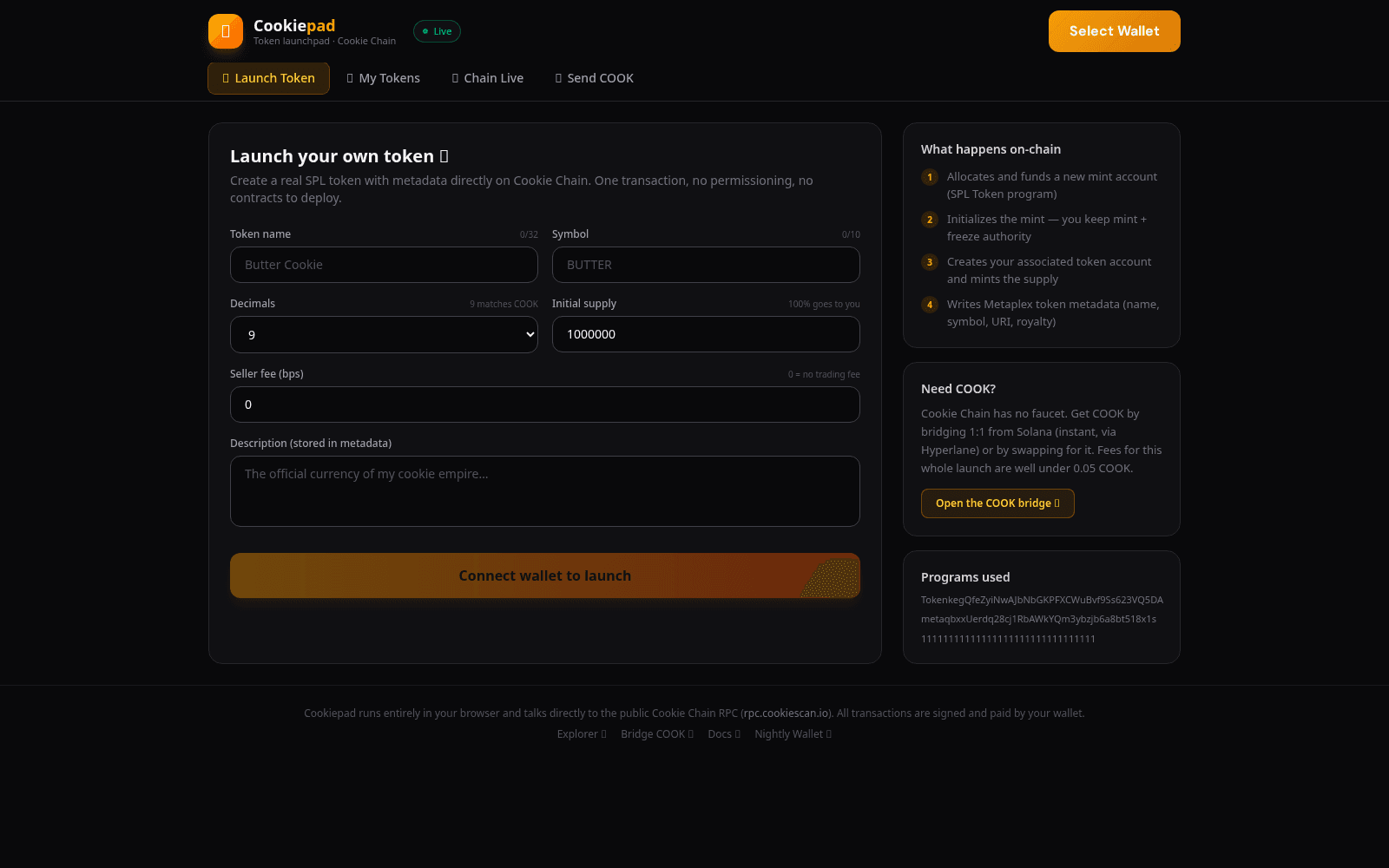1389x868 pixels.
Task: Open the Send COOK tab
Action: tap(594, 78)
